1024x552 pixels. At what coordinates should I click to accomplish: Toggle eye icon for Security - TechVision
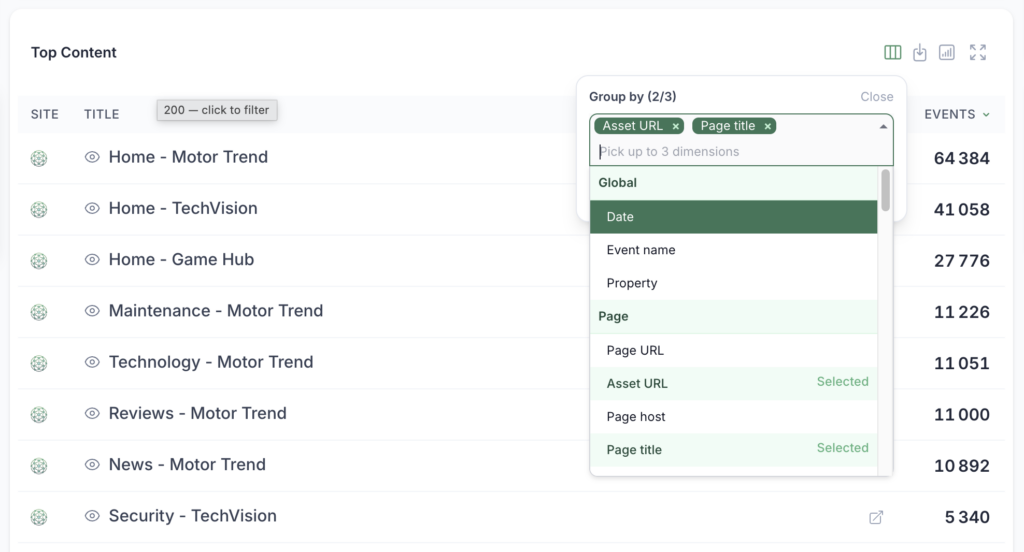click(92, 515)
